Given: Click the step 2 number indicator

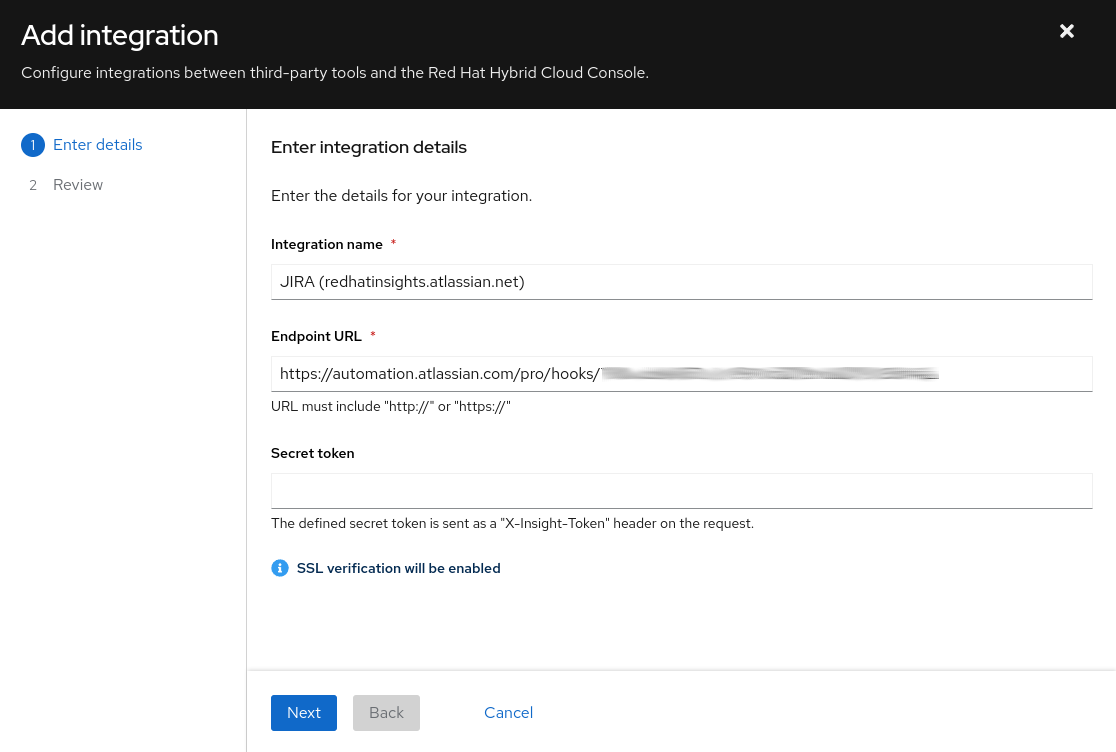Looking at the screenshot, I should [33, 185].
